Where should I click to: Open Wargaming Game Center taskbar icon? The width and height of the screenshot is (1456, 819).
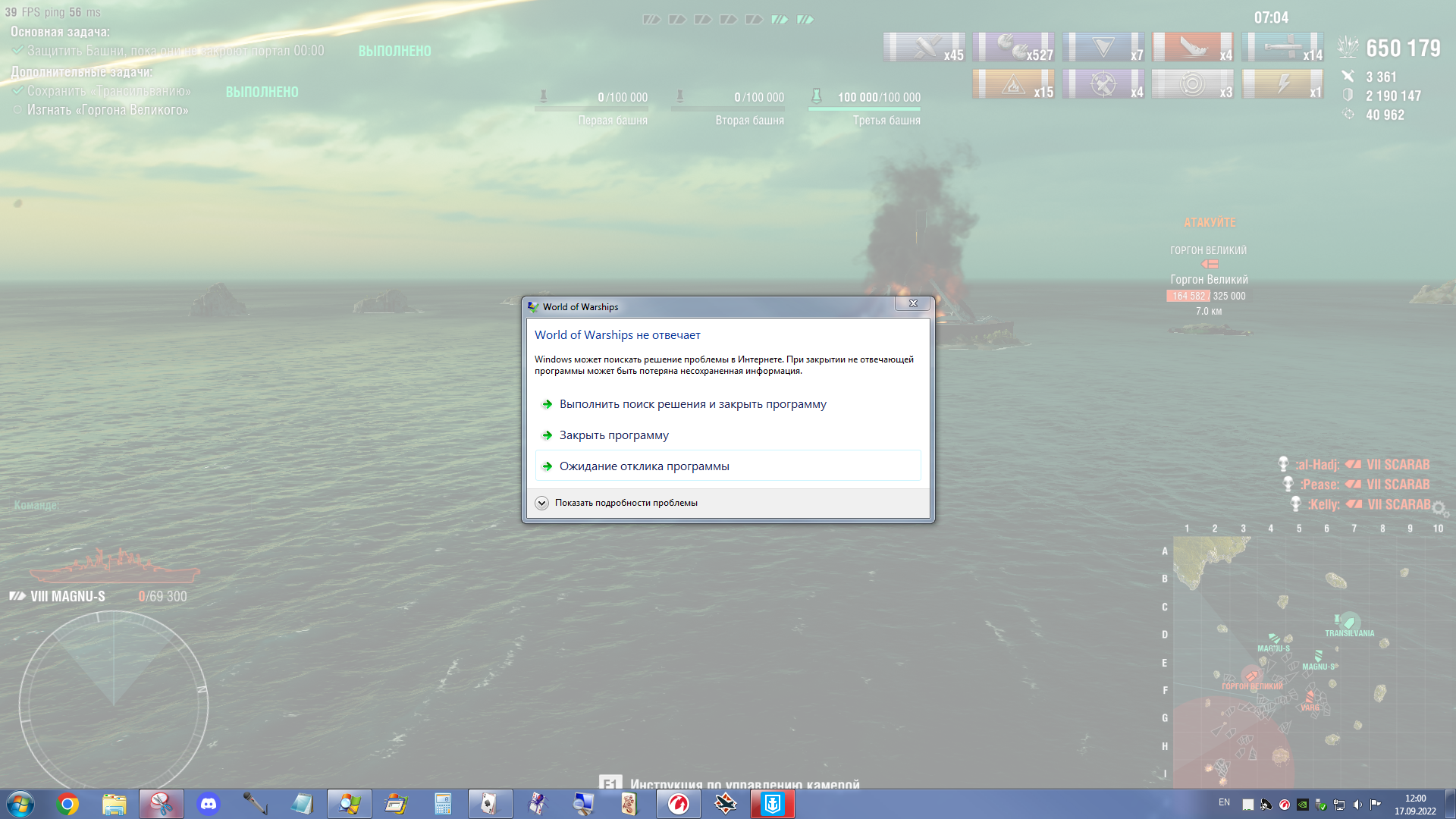(x=678, y=804)
